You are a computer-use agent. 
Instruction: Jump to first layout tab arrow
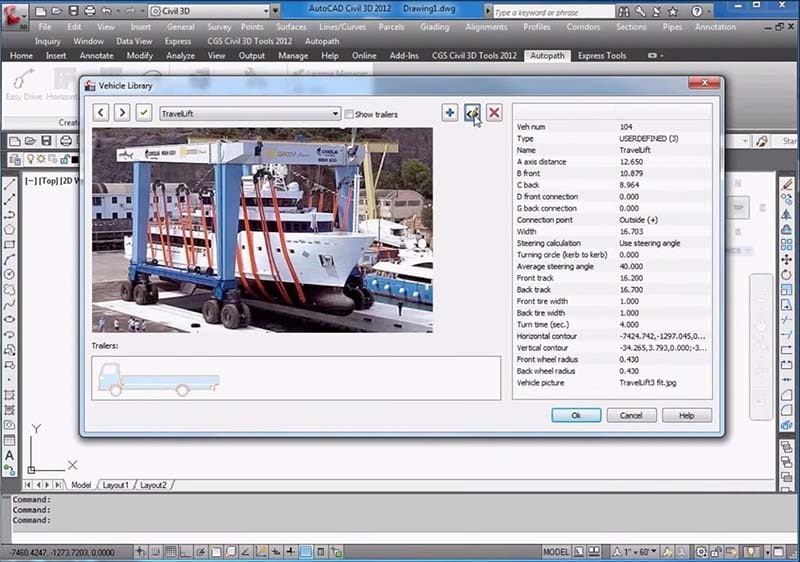[28, 485]
